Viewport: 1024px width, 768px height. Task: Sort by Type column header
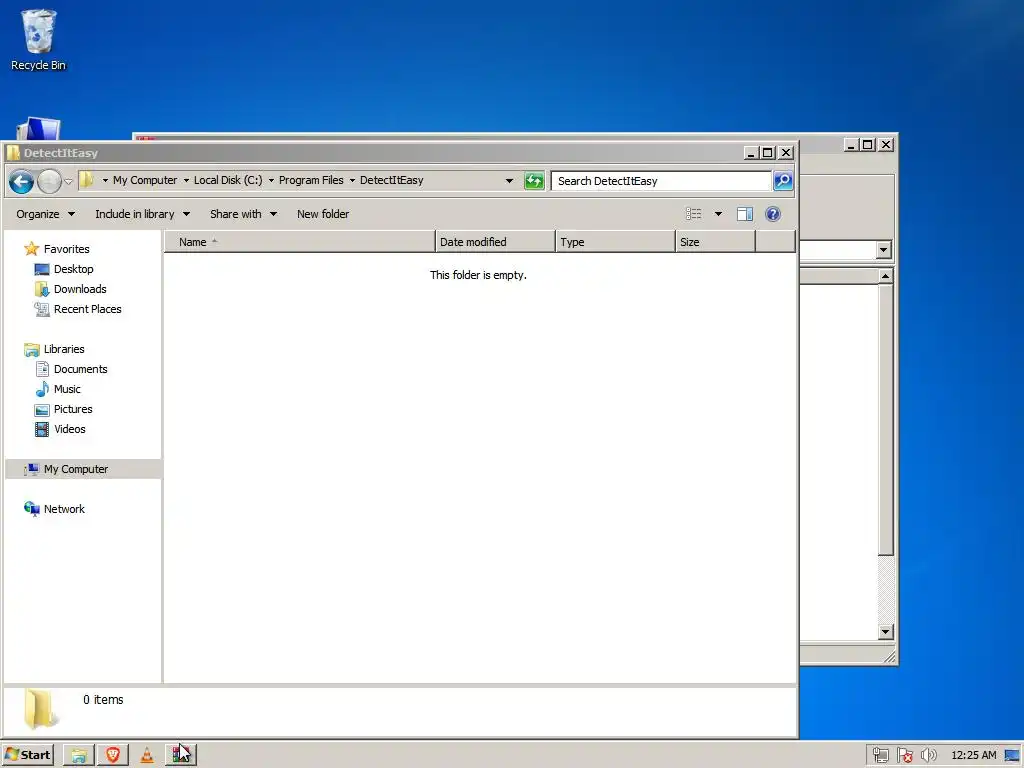pyautogui.click(x=615, y=242)
